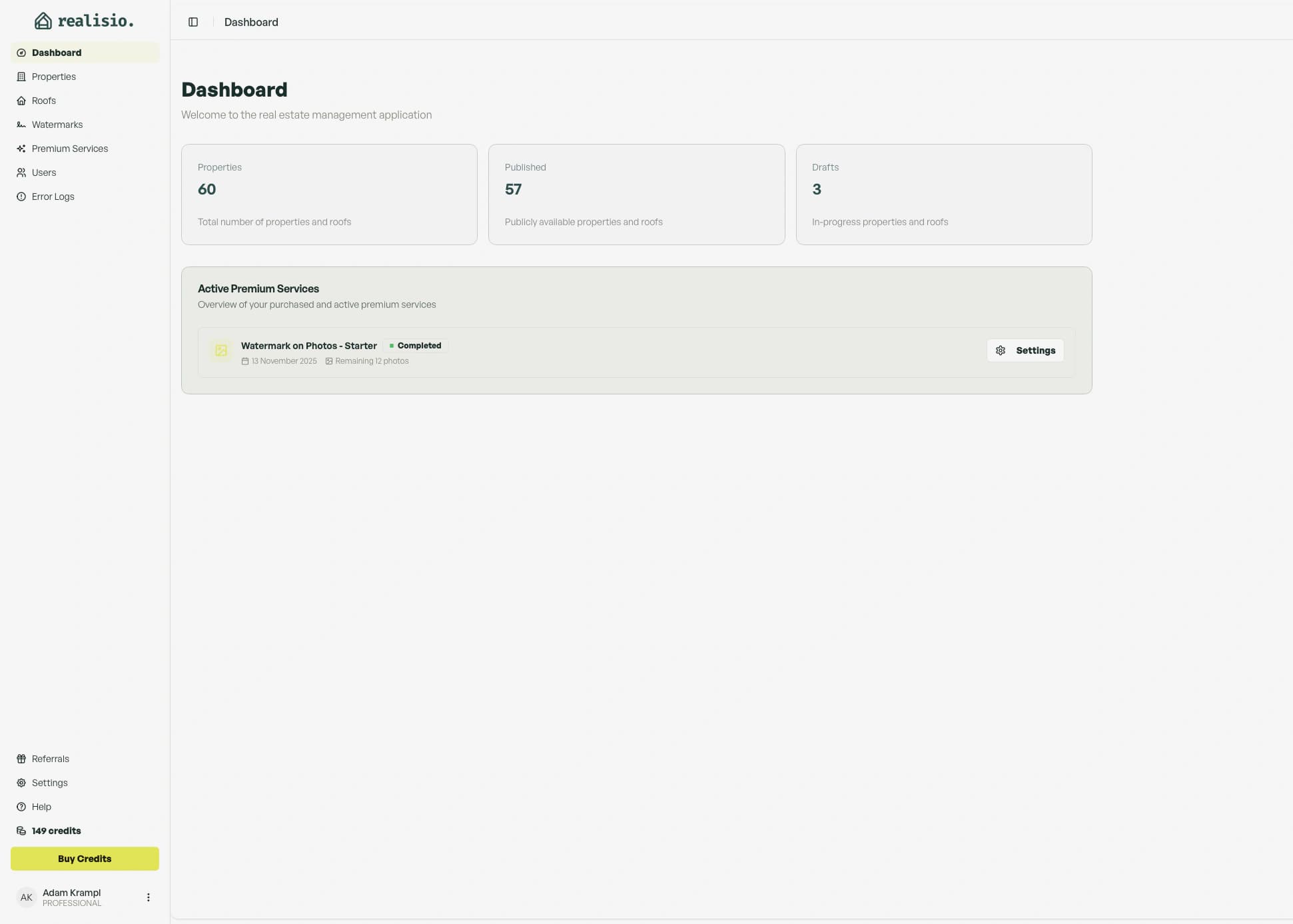This screenshot has height=924, width=1293.
Task: Navigate to Watermarks
Action: [85, 125]
